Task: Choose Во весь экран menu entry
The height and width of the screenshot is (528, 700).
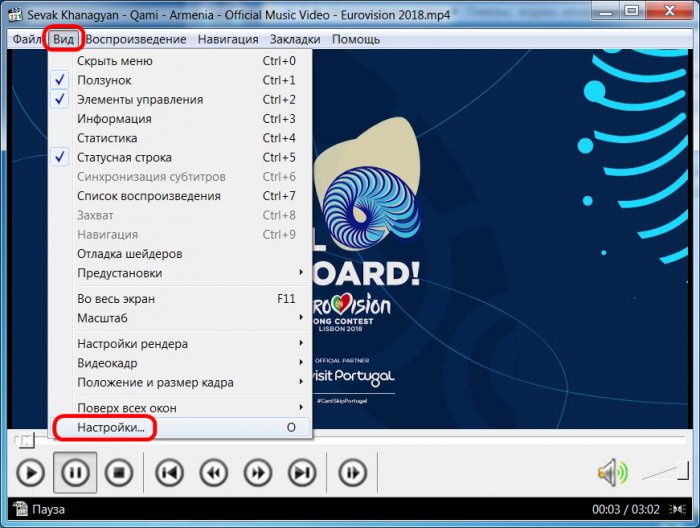Action: pyautogui.click(x=116, y=299)
